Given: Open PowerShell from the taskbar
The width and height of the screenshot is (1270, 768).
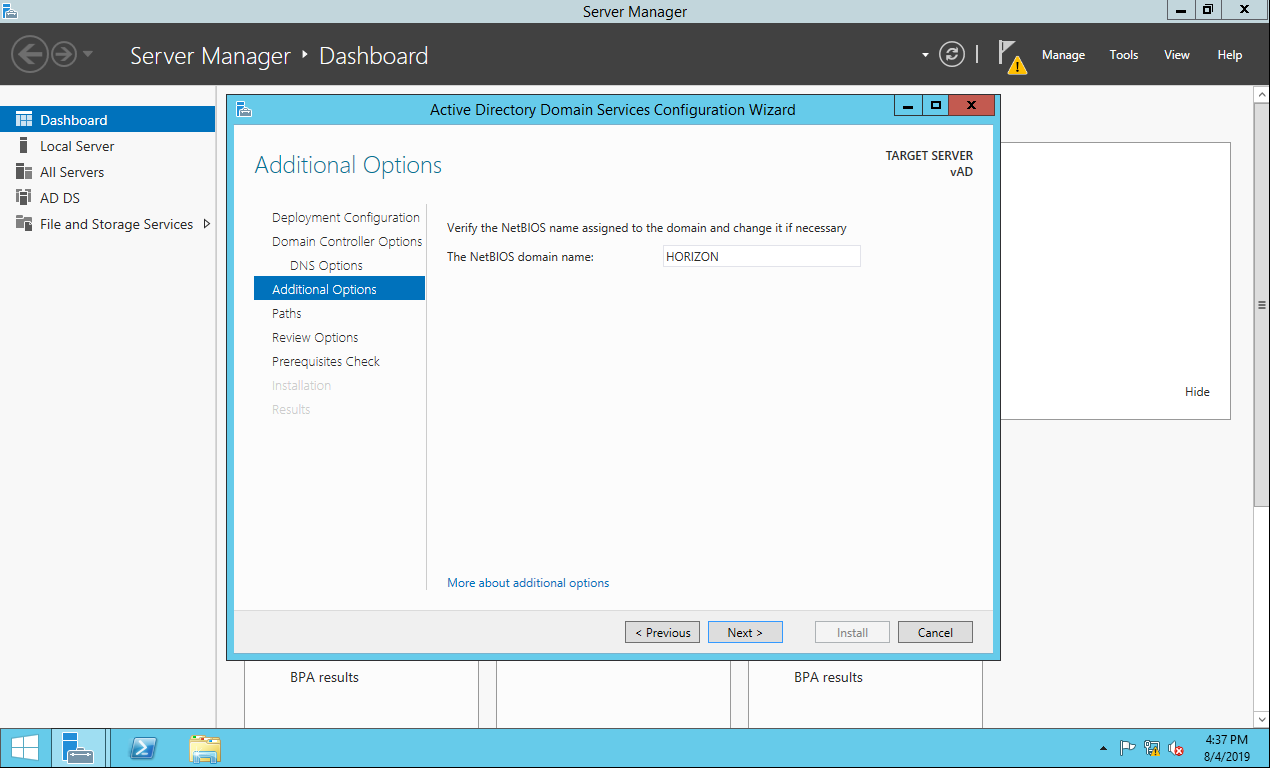Looking at the screenshot, I should pyautogui.click(x=143, y=748).
